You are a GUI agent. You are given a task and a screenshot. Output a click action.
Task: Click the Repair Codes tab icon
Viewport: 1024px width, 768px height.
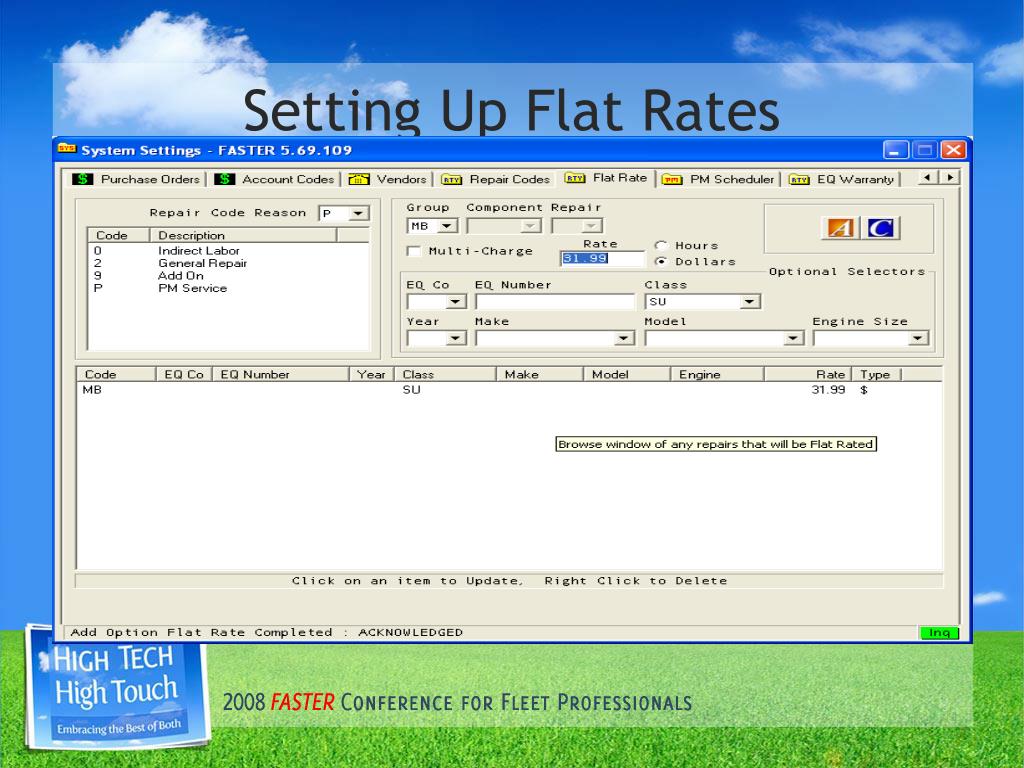coord(451,180)
